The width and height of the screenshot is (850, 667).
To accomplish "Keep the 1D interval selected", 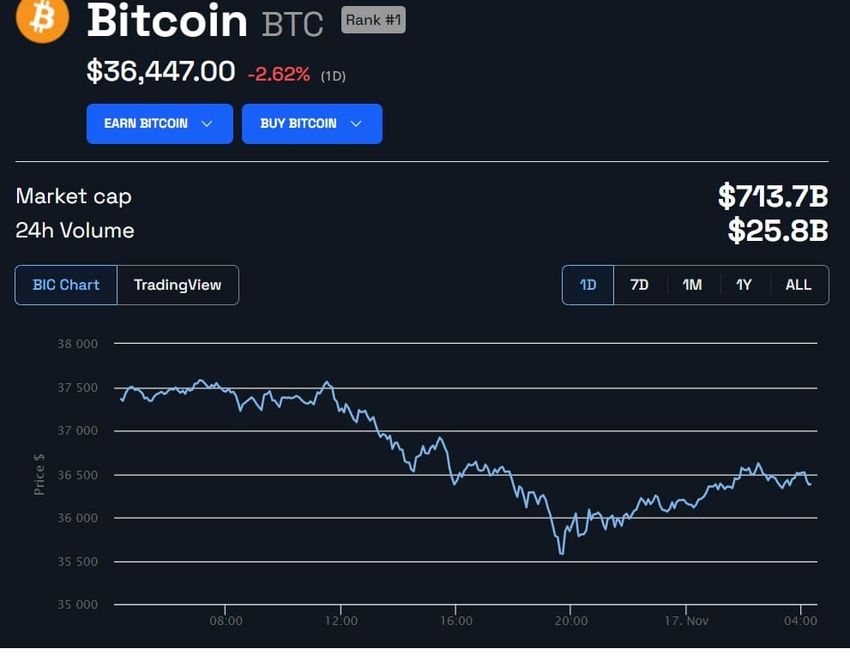I will (587, 285).
